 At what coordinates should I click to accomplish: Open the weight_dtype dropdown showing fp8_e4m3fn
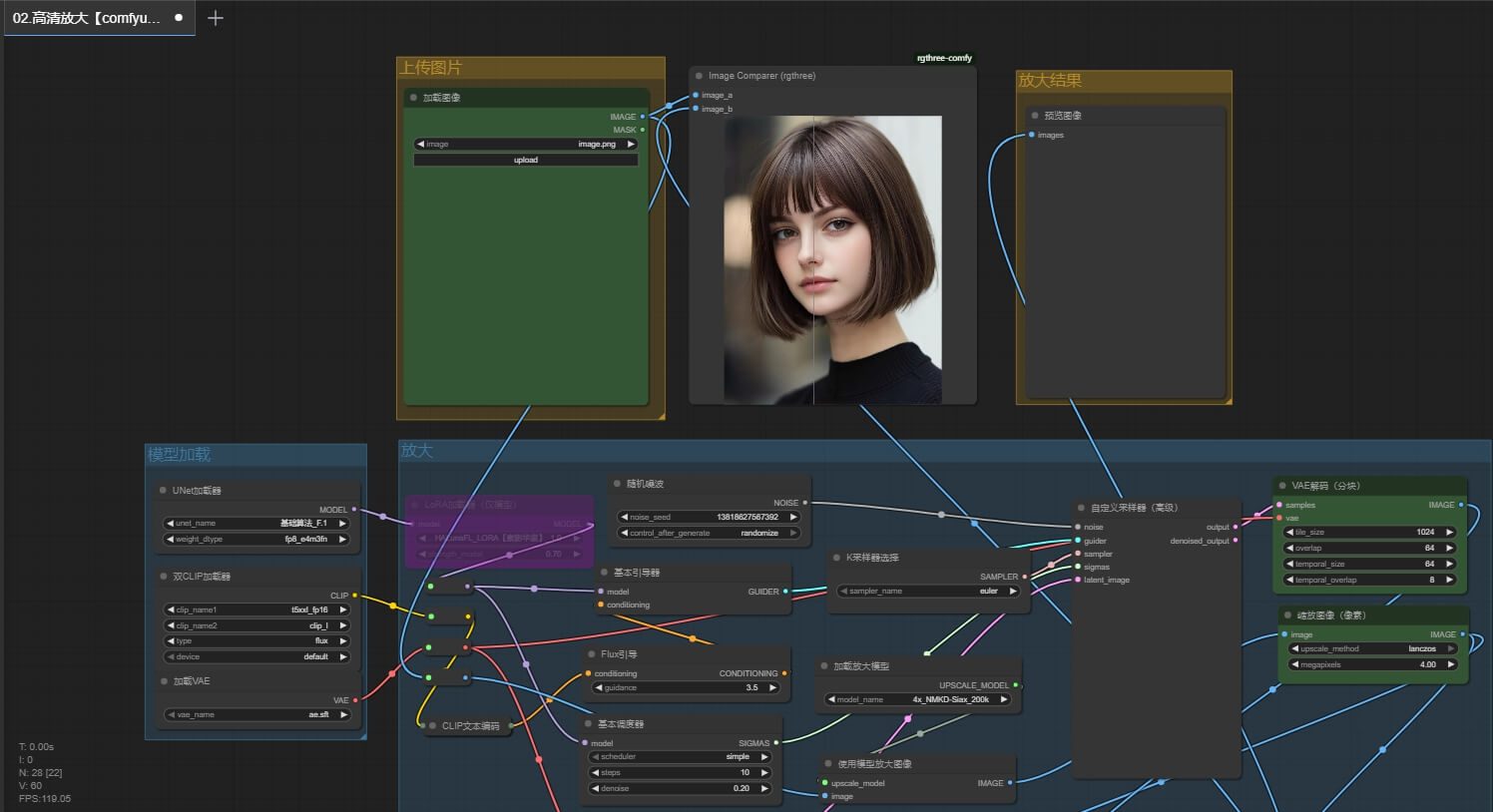pos(256,539)
